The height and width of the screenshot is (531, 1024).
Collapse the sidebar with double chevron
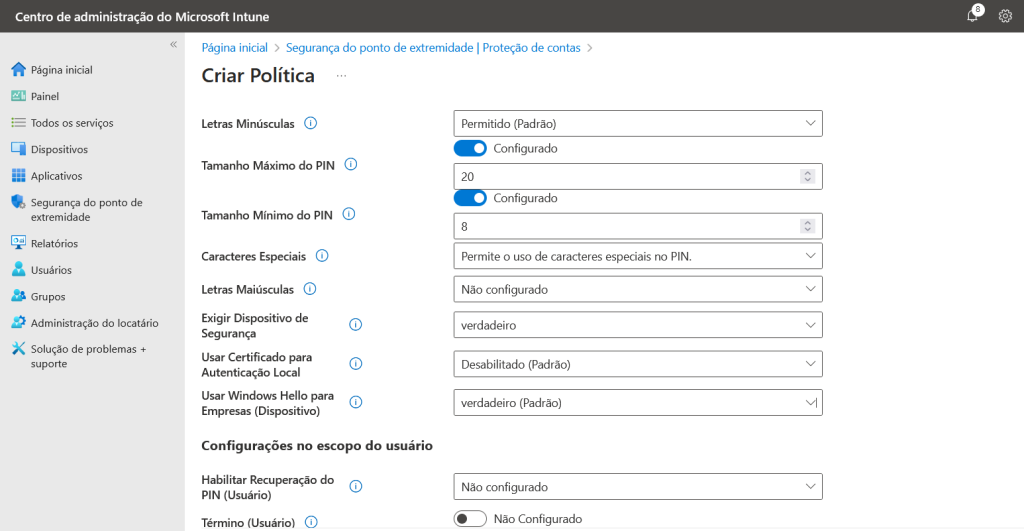point(174,44)
